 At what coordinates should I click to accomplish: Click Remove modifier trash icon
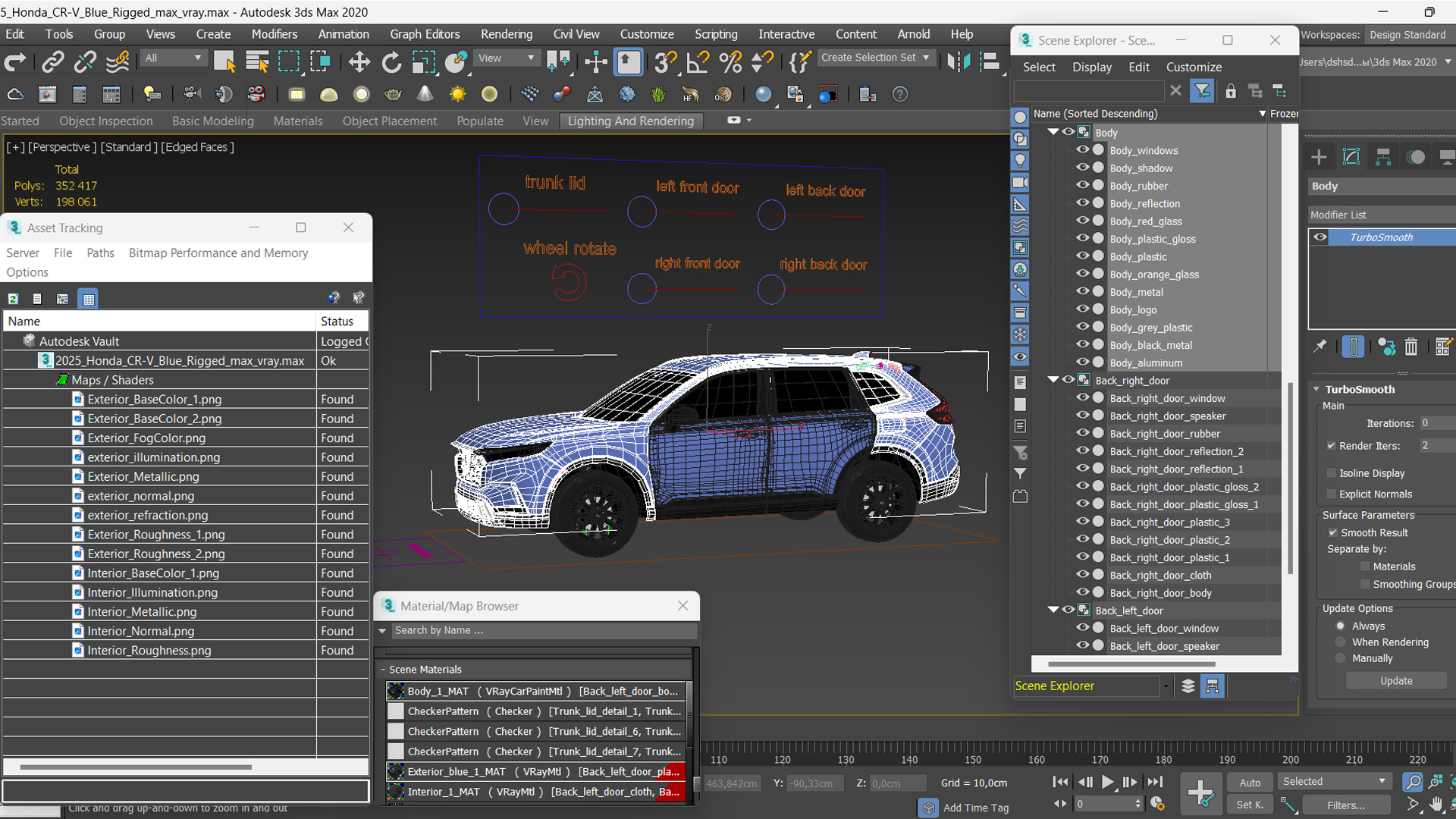click(x=1410, y=347)
